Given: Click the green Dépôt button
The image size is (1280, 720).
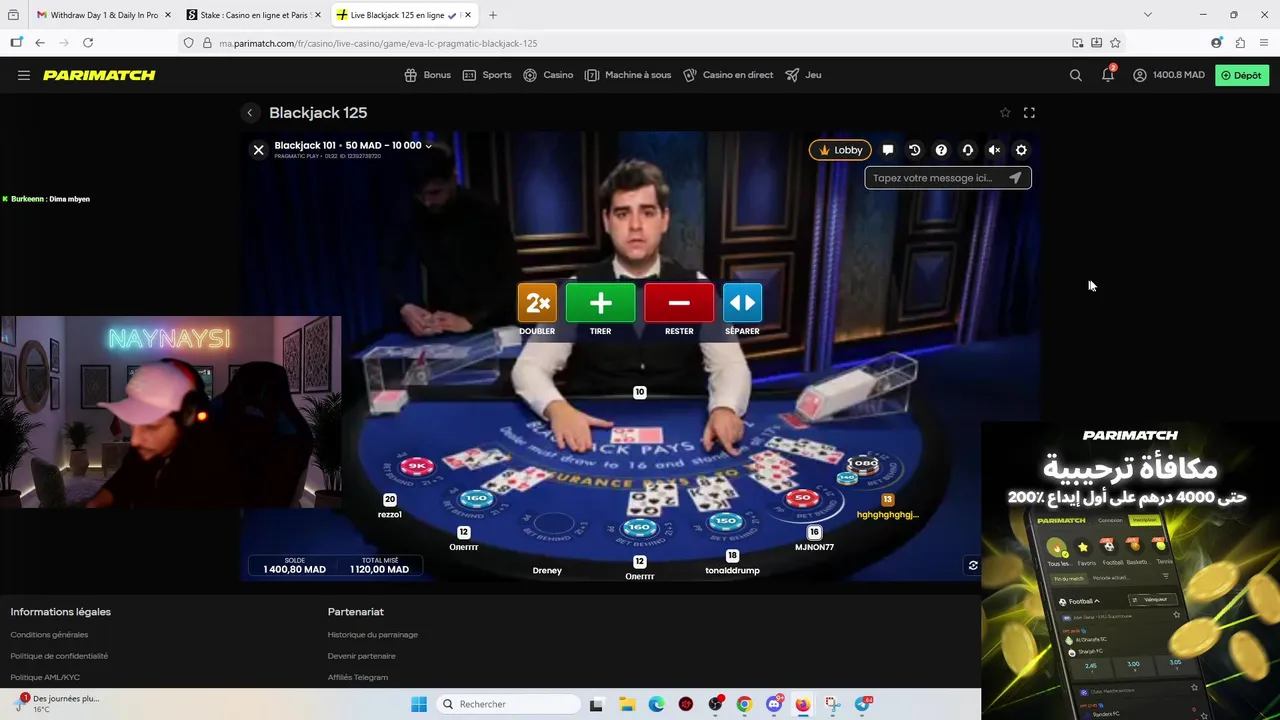Looking at the screenshot, I should click(1241, 75).
